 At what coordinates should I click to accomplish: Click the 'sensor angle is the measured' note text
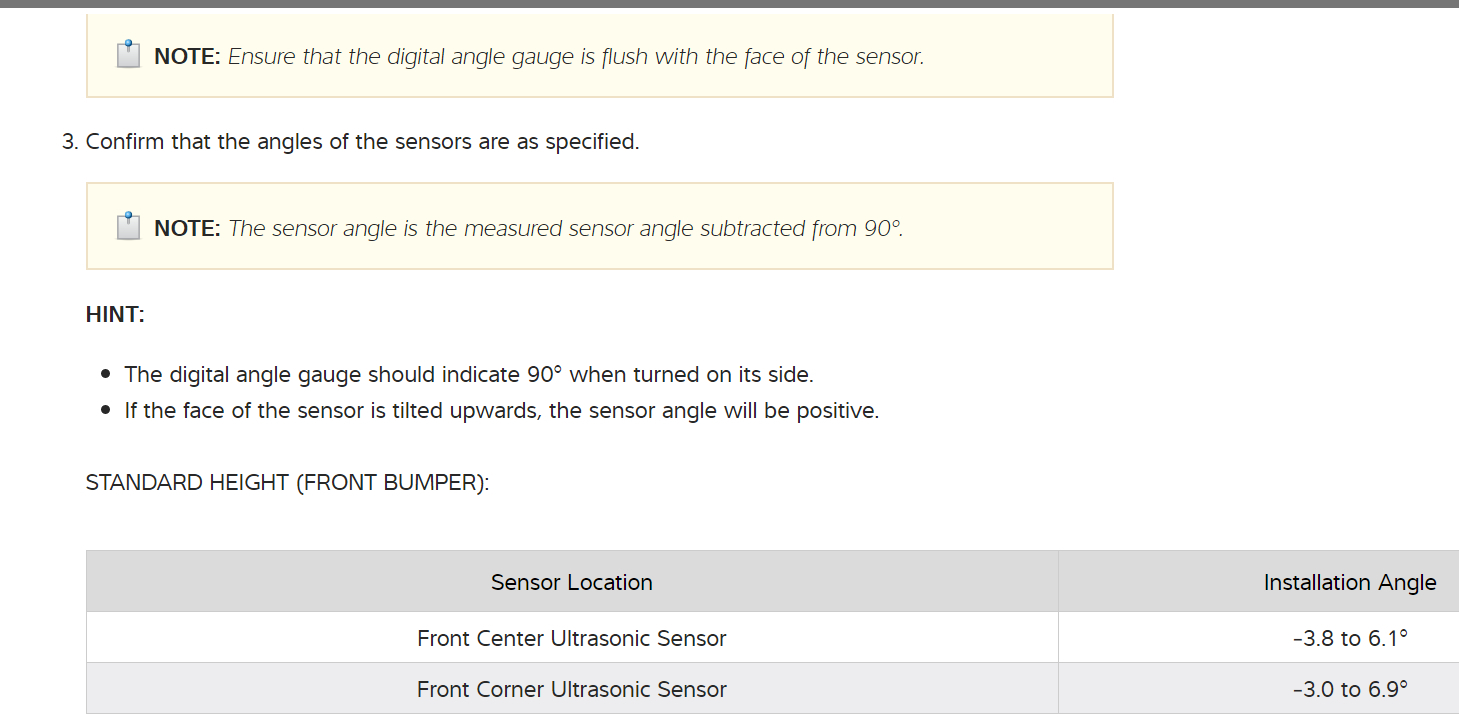pos(565,229)
